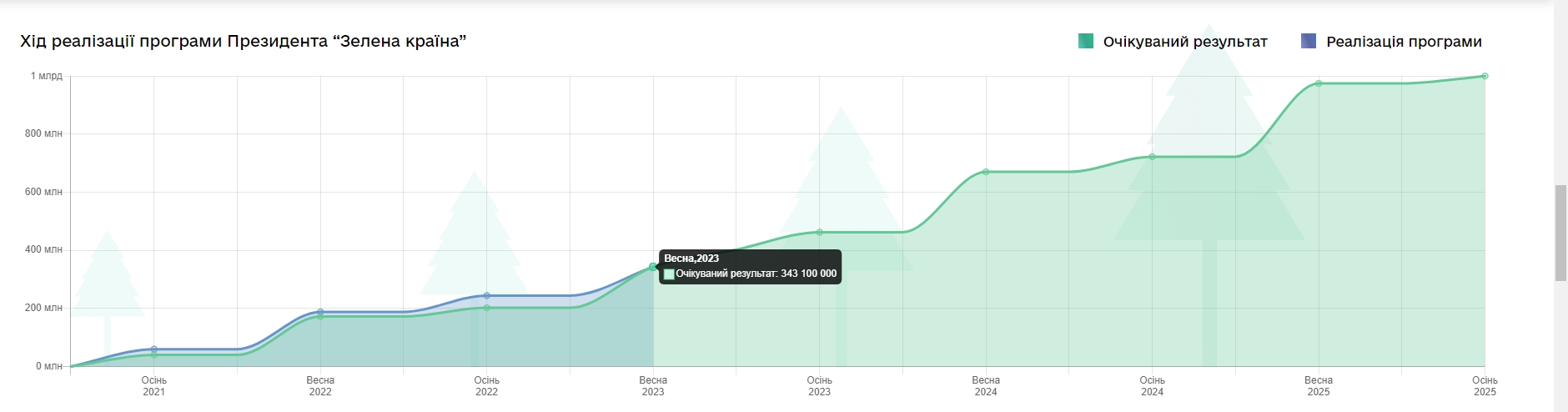
Task: Select the blue data point at Осінь 2021
Action: pyautogui.click(x=154, y=349)
